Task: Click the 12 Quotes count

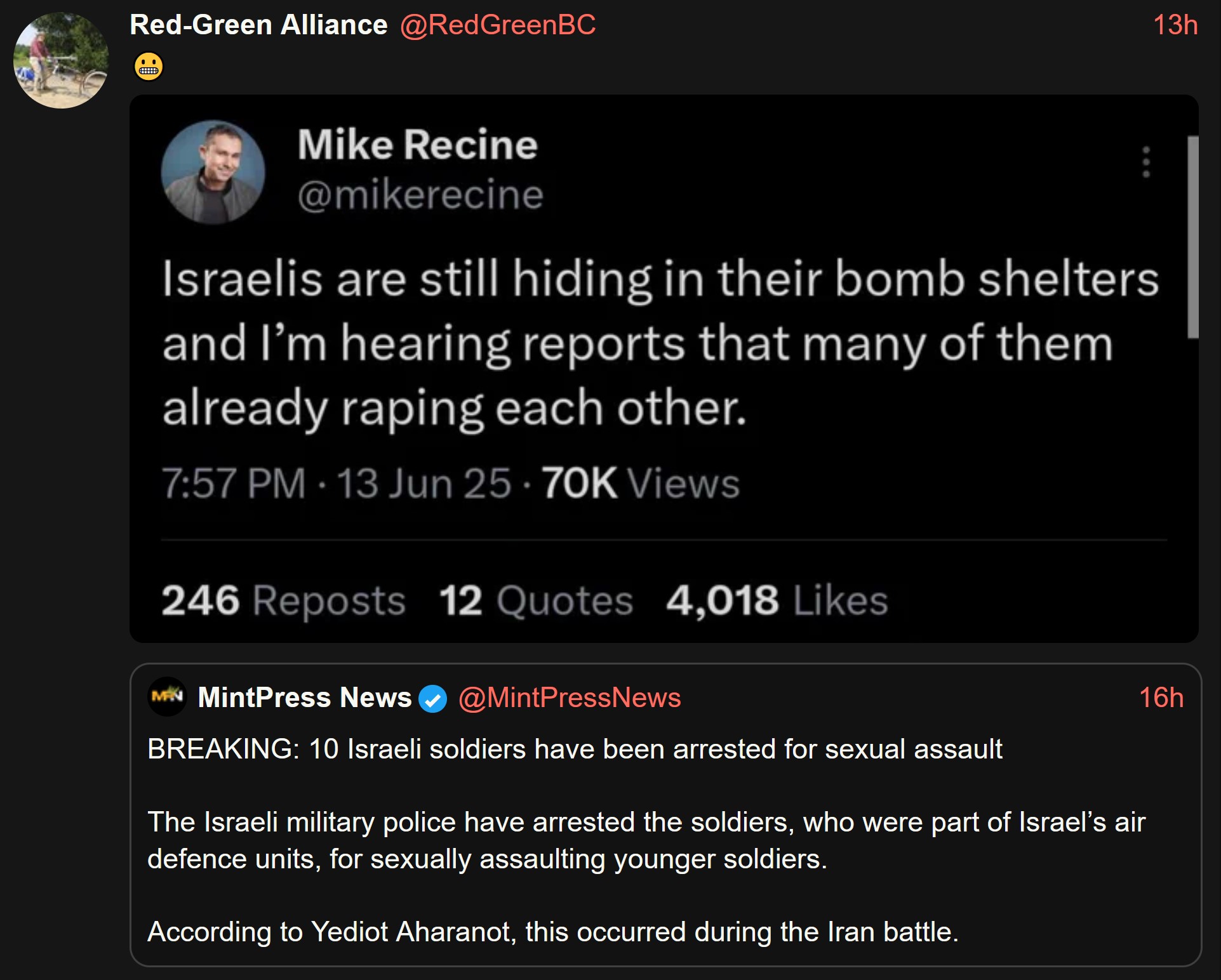Action: (x=536, y=600)
